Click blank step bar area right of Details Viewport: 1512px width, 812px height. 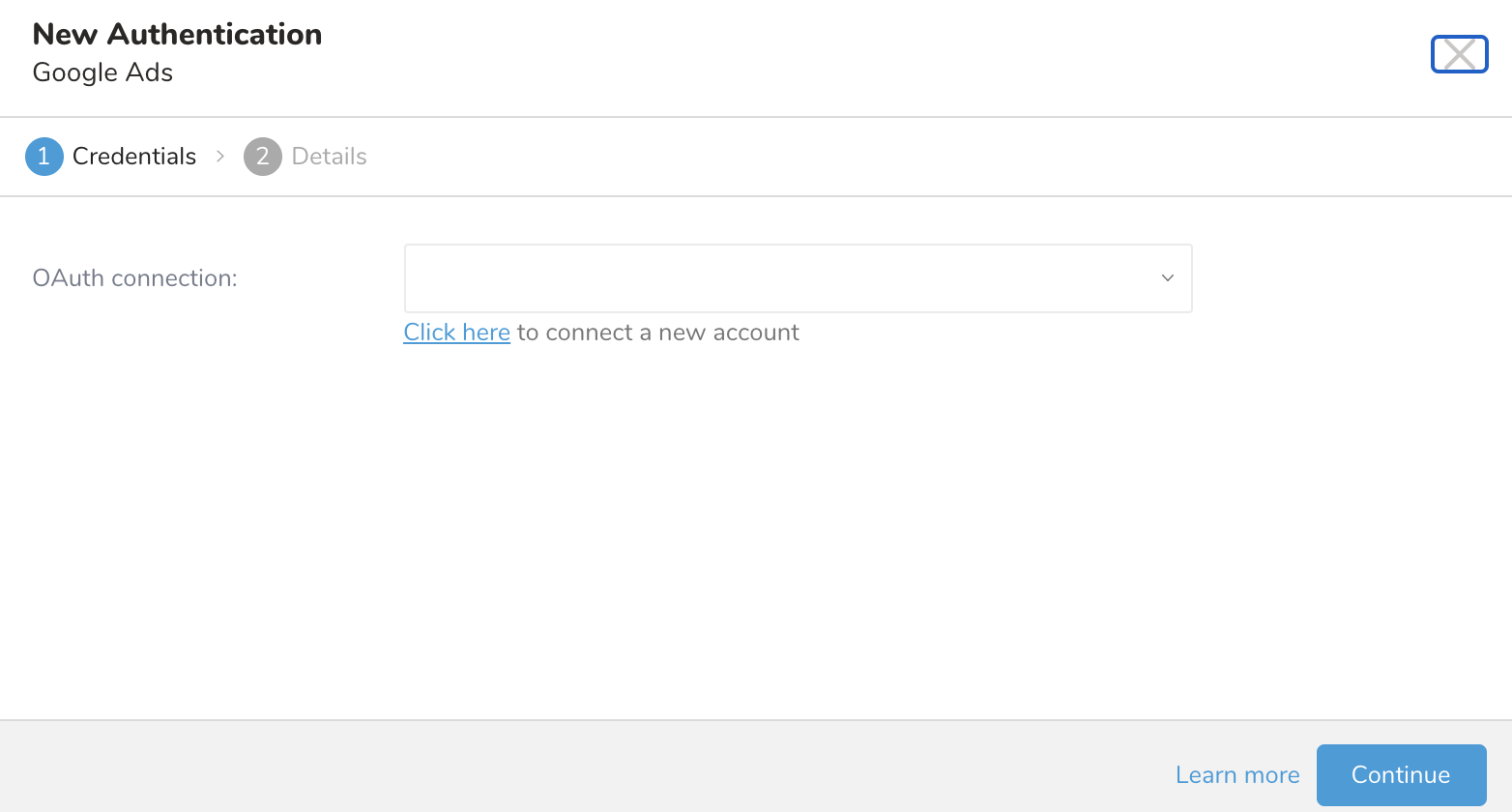pos(870,157)
